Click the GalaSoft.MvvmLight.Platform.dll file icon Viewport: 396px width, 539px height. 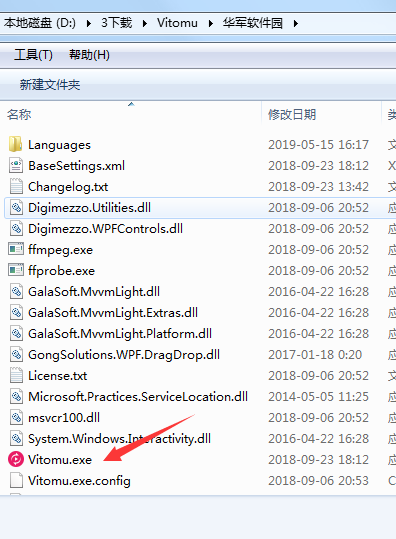[16, 333]
